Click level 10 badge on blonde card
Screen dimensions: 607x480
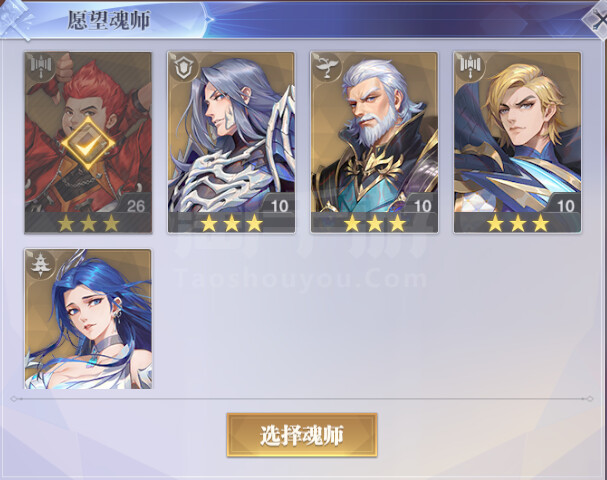tap(565, 206)
